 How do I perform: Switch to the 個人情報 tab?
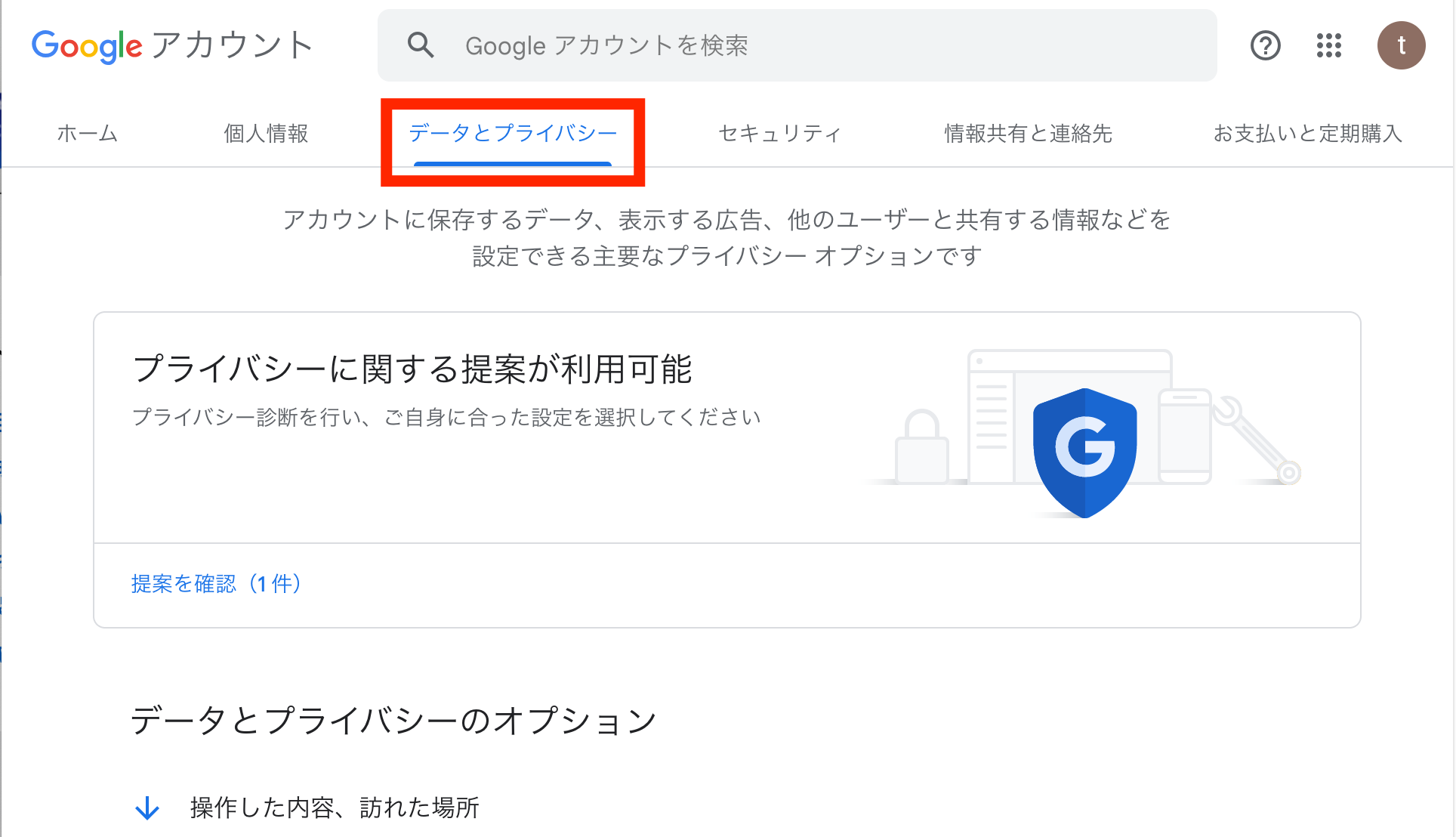(266, 134)
